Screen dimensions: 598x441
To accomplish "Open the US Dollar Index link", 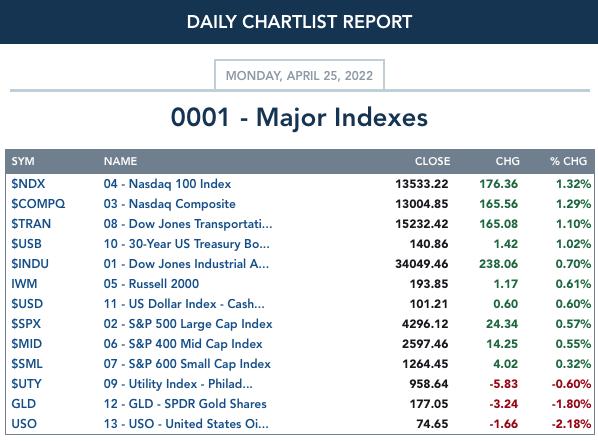I will tap(184, 304).
